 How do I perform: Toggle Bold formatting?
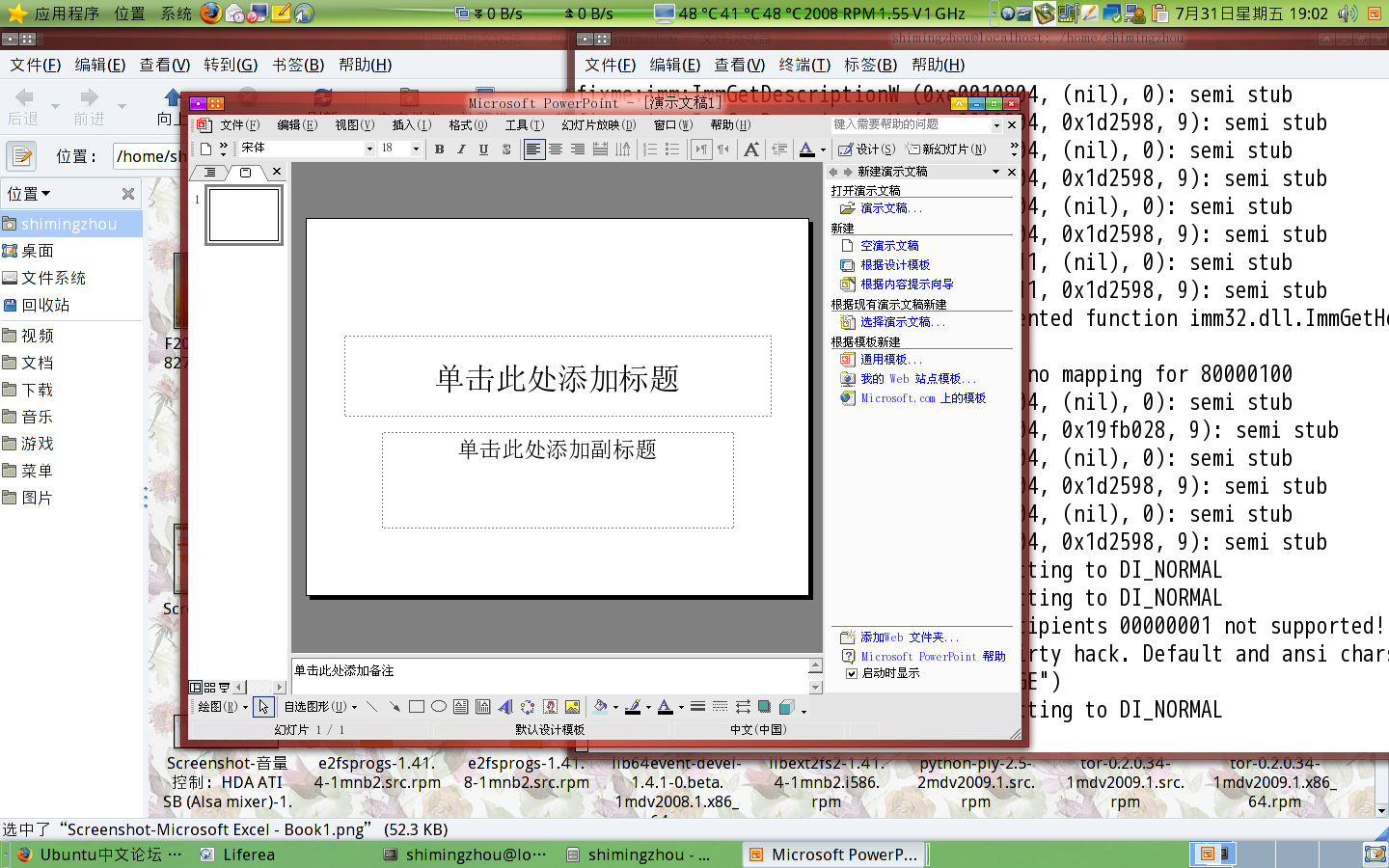click(x=440, y=149)
